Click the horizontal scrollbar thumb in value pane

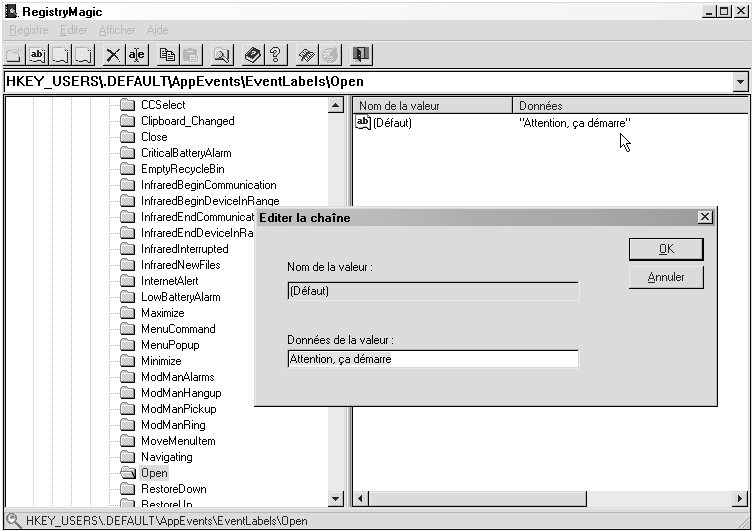[x=477, y=499]
